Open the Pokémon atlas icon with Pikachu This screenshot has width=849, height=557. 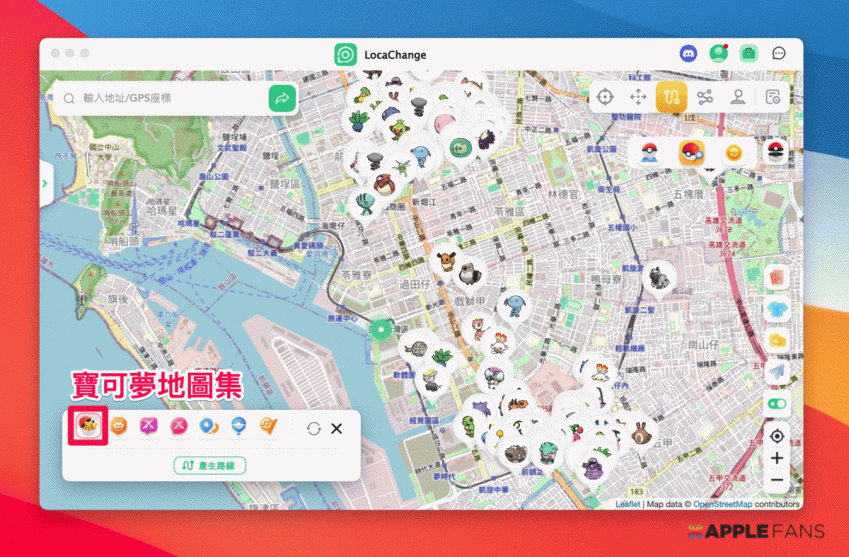point(88,427)
